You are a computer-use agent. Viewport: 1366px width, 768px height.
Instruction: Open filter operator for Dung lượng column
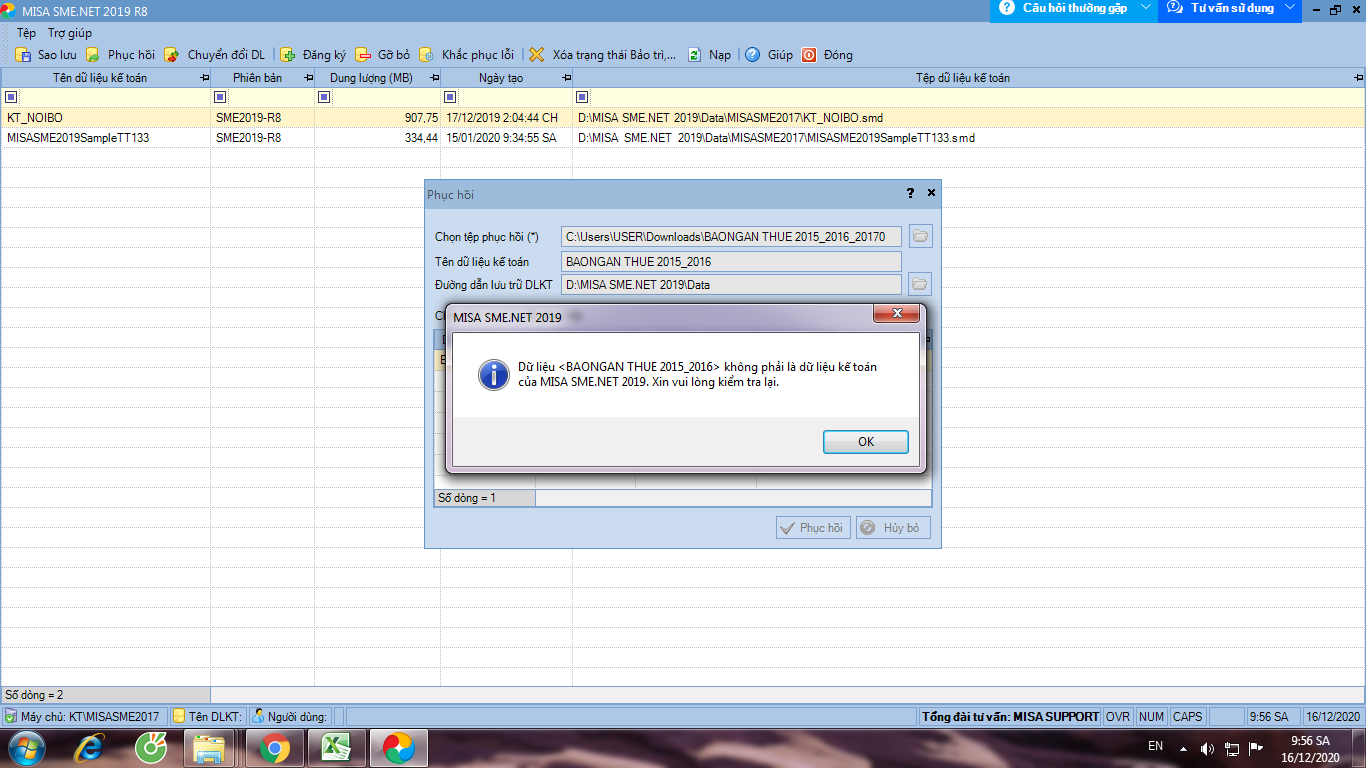[324, 97]
